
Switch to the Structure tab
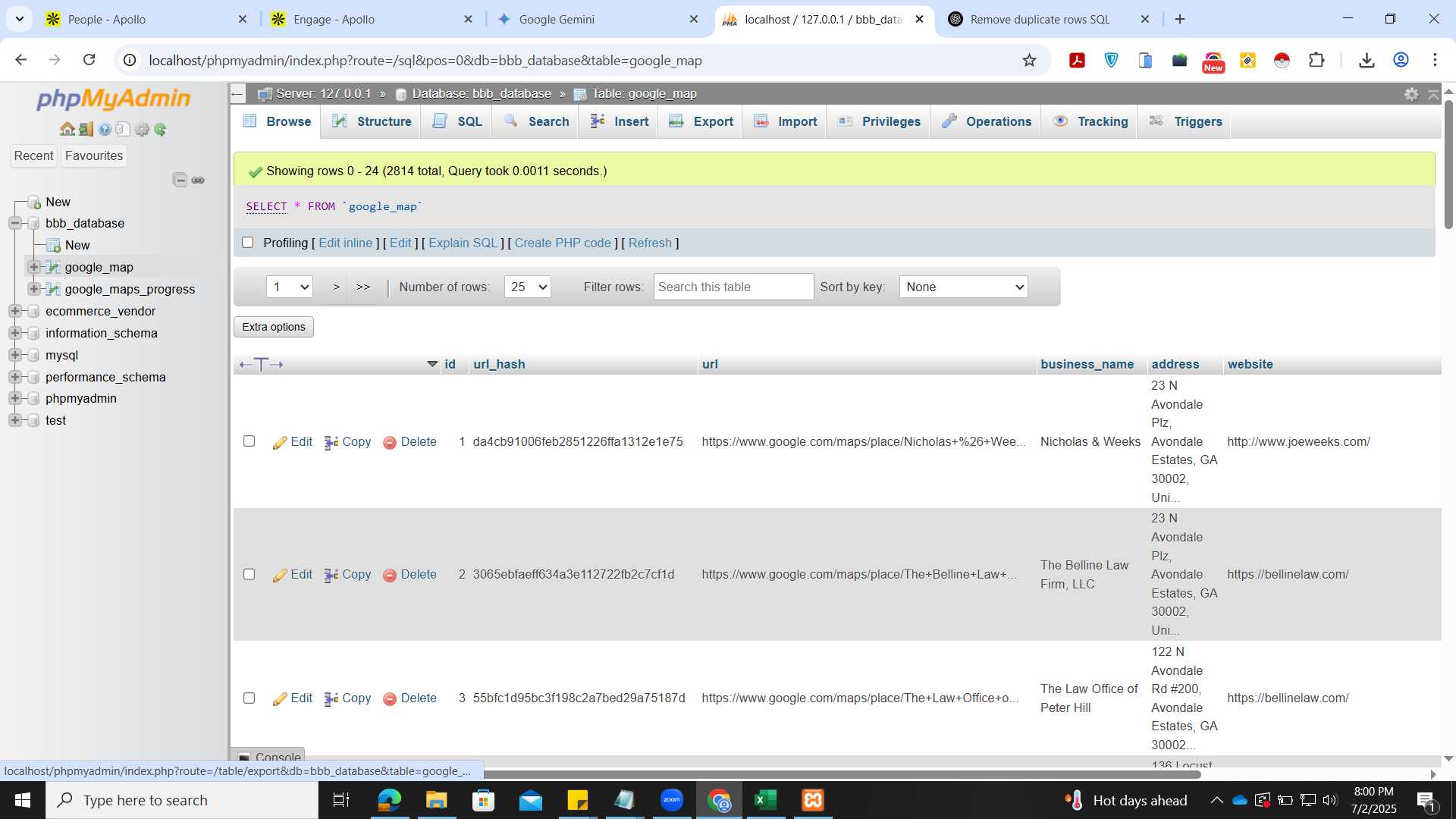coord(371,121)
